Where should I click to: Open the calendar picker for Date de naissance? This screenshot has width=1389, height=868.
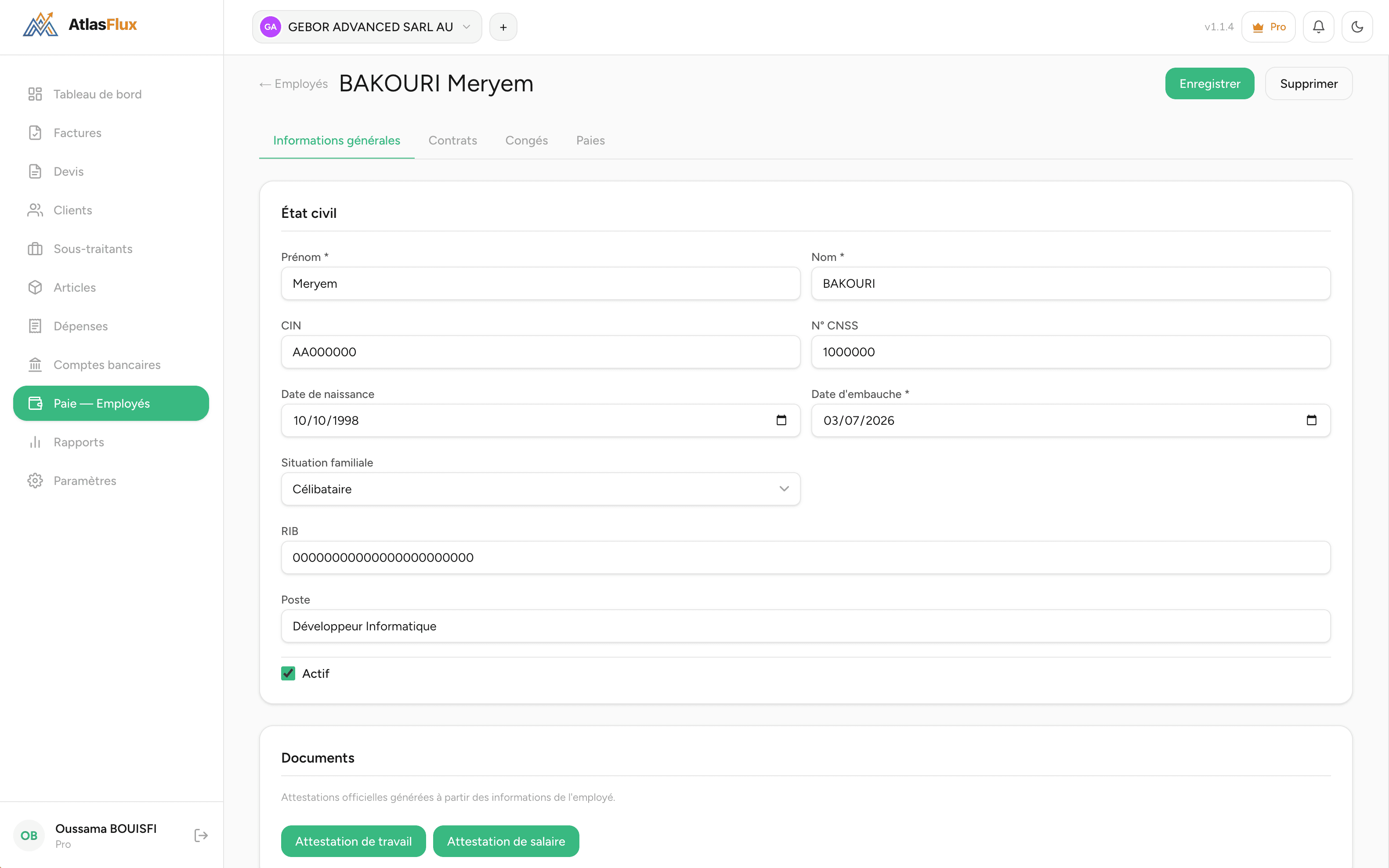click(781, 420)
